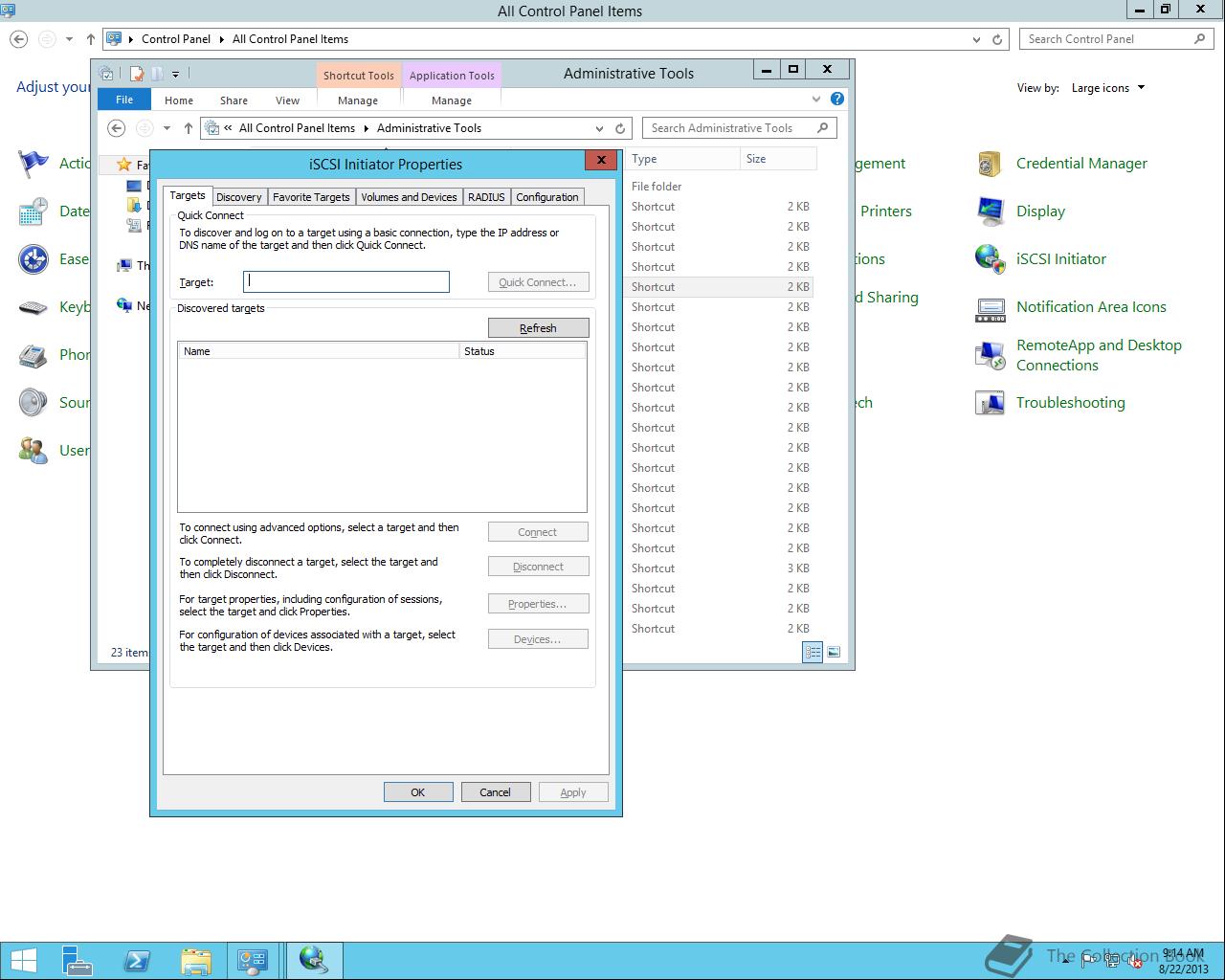Open the Troubleshooting icon
1225x980 pixels.
tap(990, 403)
